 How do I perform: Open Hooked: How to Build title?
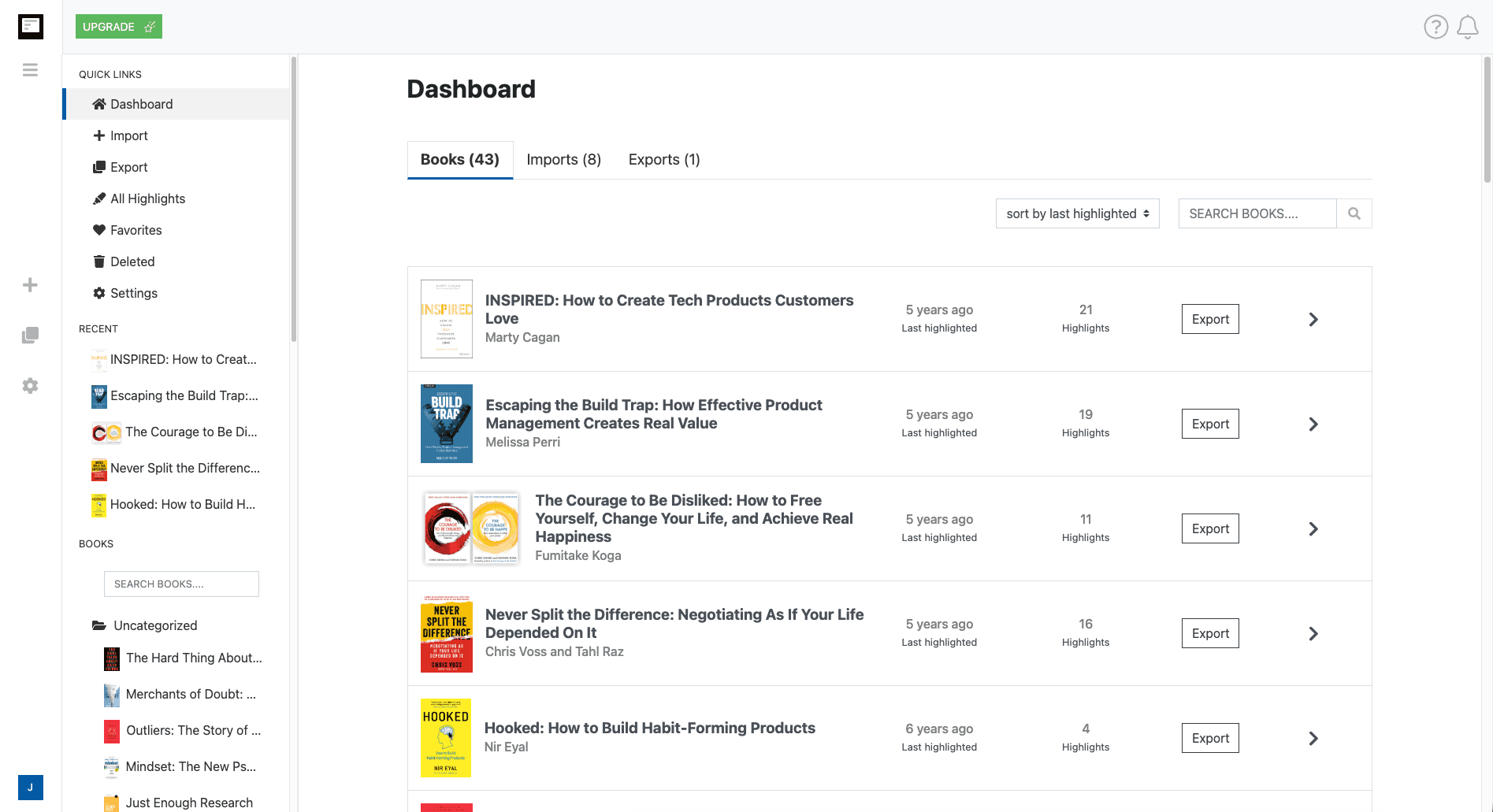click(x=650, y=728)
